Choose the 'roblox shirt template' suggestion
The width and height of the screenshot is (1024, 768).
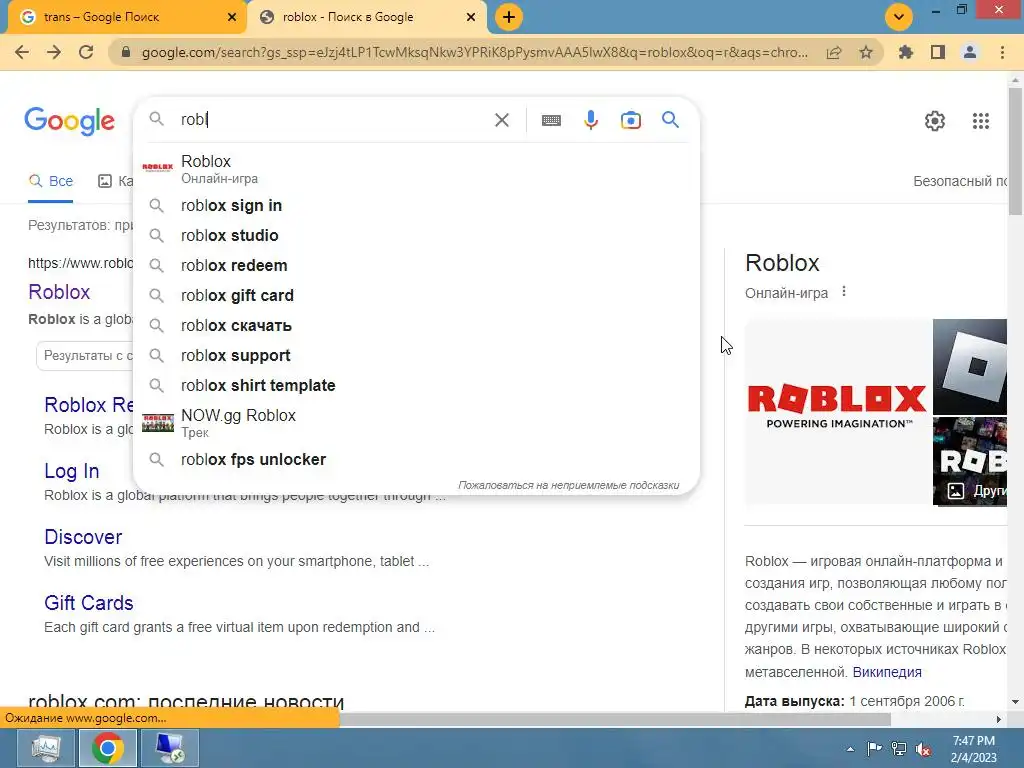tap(417, 386)
